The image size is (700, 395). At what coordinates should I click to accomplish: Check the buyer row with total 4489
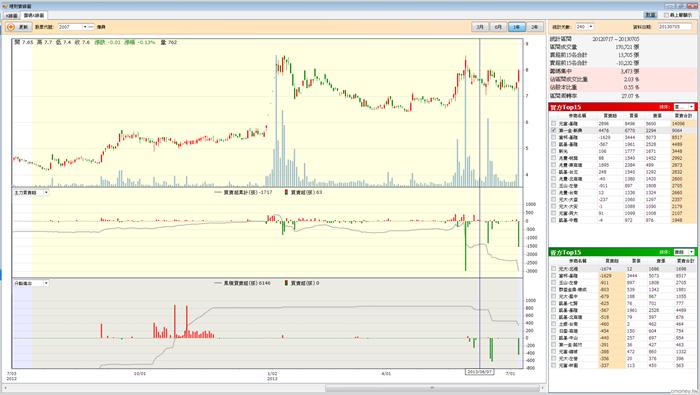pos(554,144)
